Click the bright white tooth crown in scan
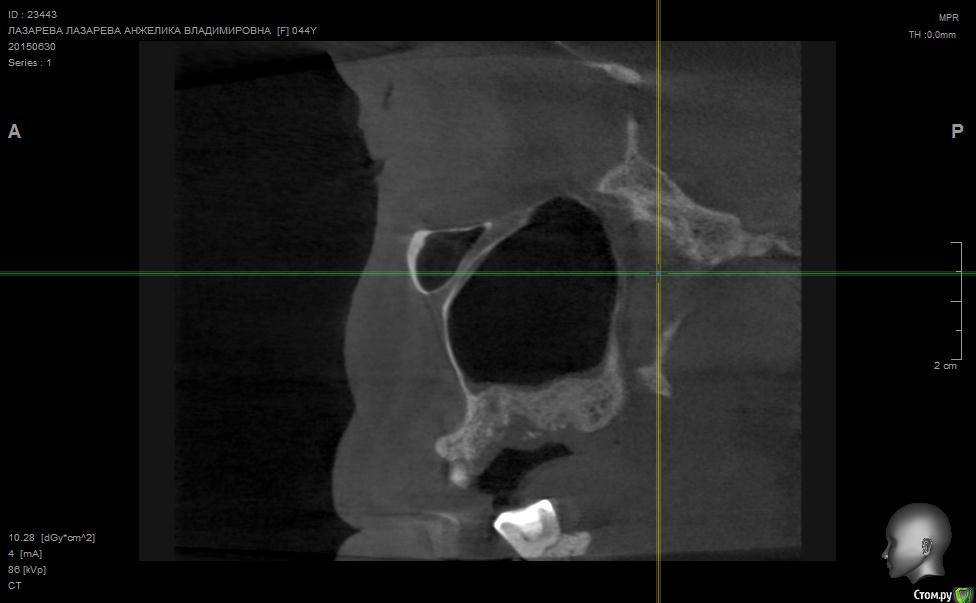Screen dimensions: 976x603 click(525, 522)
